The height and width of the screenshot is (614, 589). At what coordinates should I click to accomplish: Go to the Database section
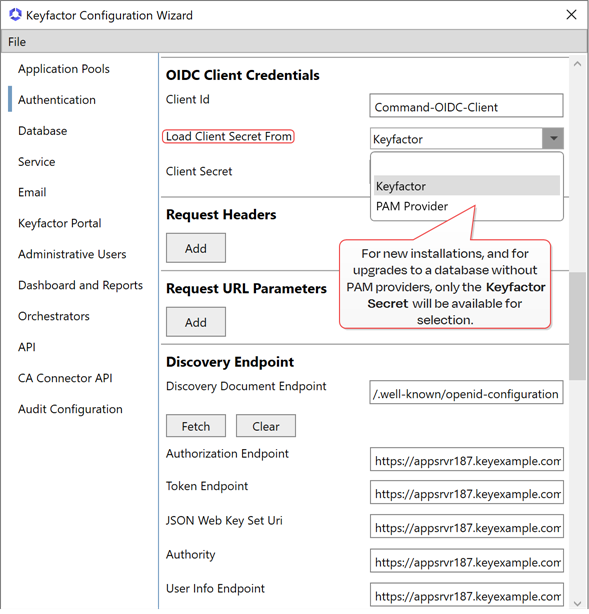tap(43, 131)
